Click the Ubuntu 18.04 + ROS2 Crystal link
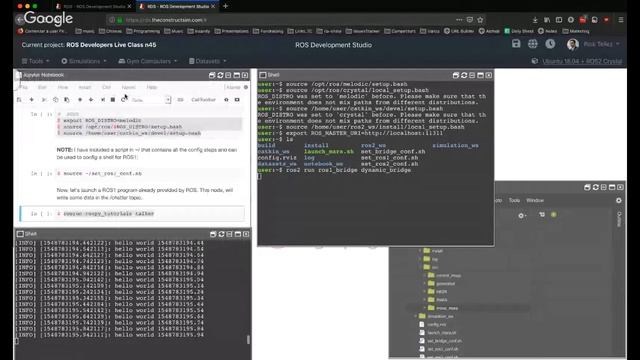Viewport: 640px width, 360px height. tap(582, 61)
